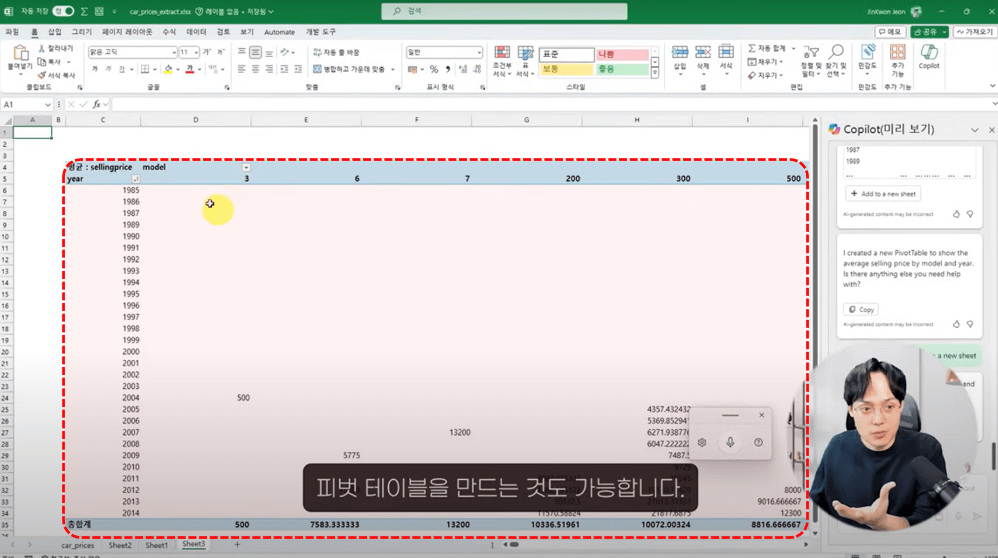The image size is (998, 558).
Task: Click the Delete cells icon
Action: pos(703,53)
